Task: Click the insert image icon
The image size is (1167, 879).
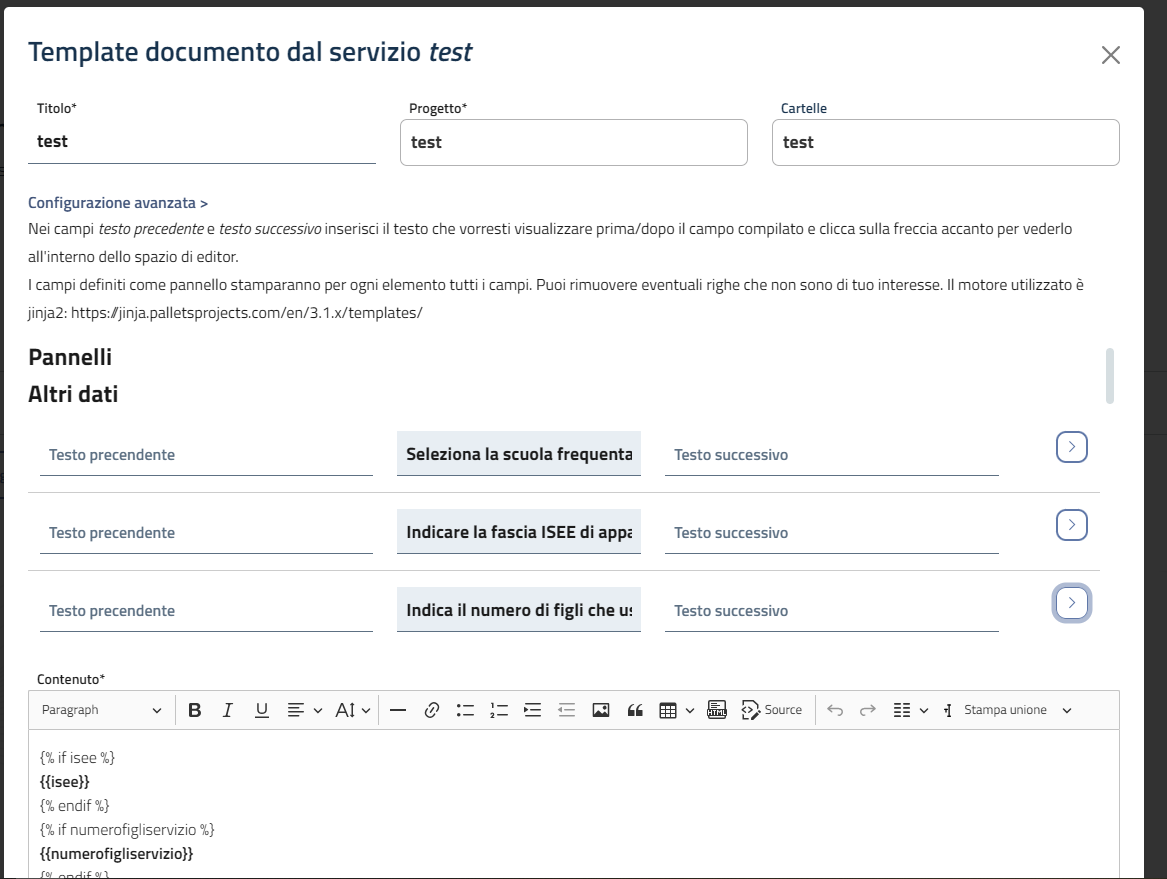Action: (x=600, y=710)
